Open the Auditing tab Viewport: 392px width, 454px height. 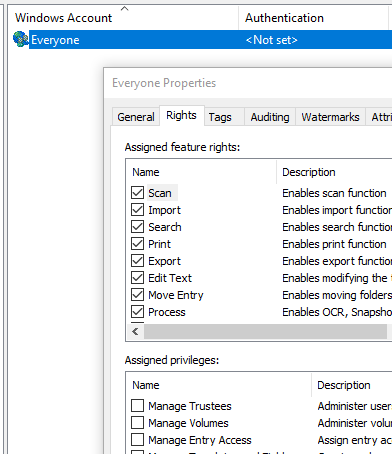[x=270, y=117]
